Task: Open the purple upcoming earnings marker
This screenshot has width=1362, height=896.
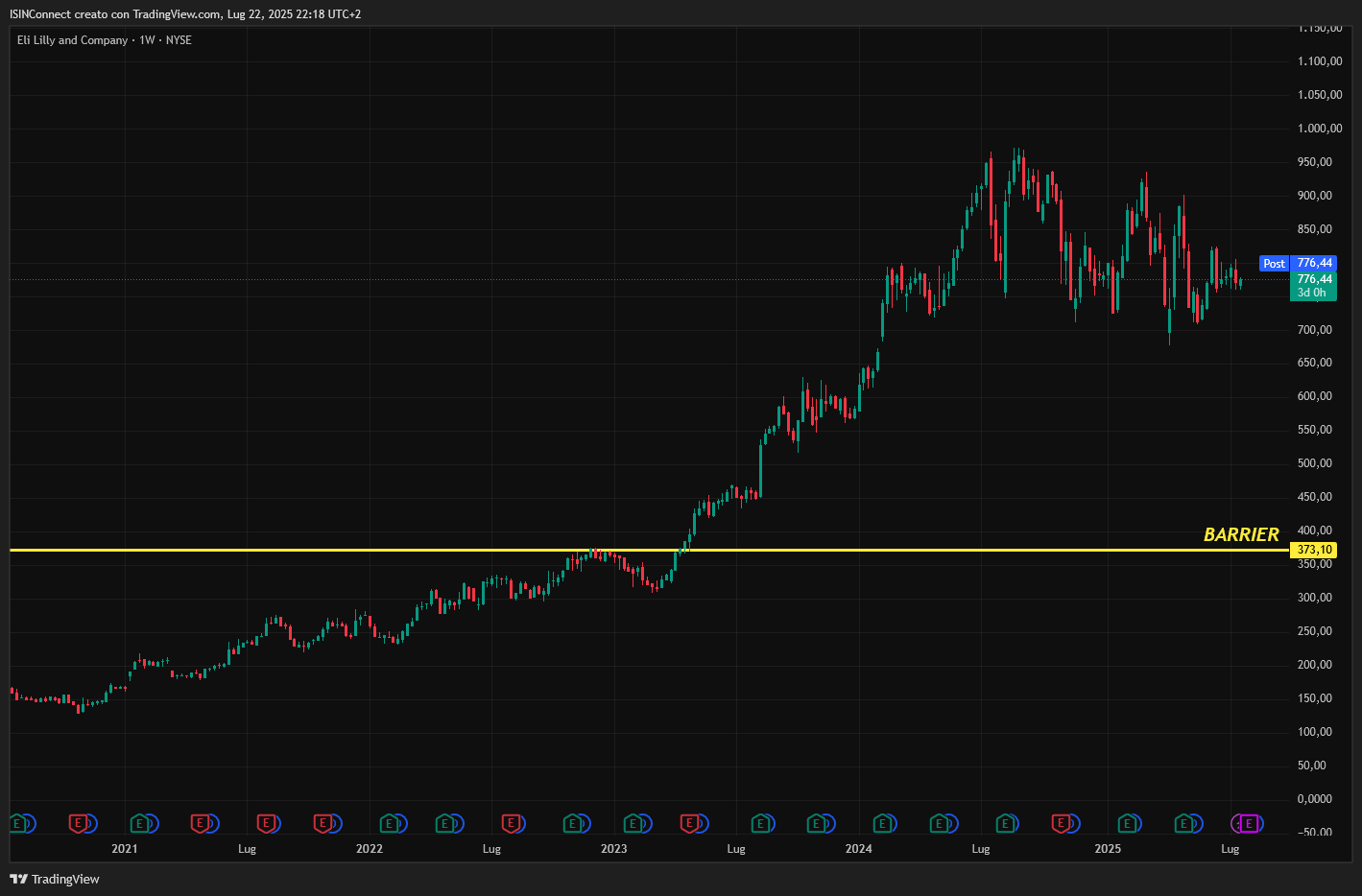Action: point(1249,823)
